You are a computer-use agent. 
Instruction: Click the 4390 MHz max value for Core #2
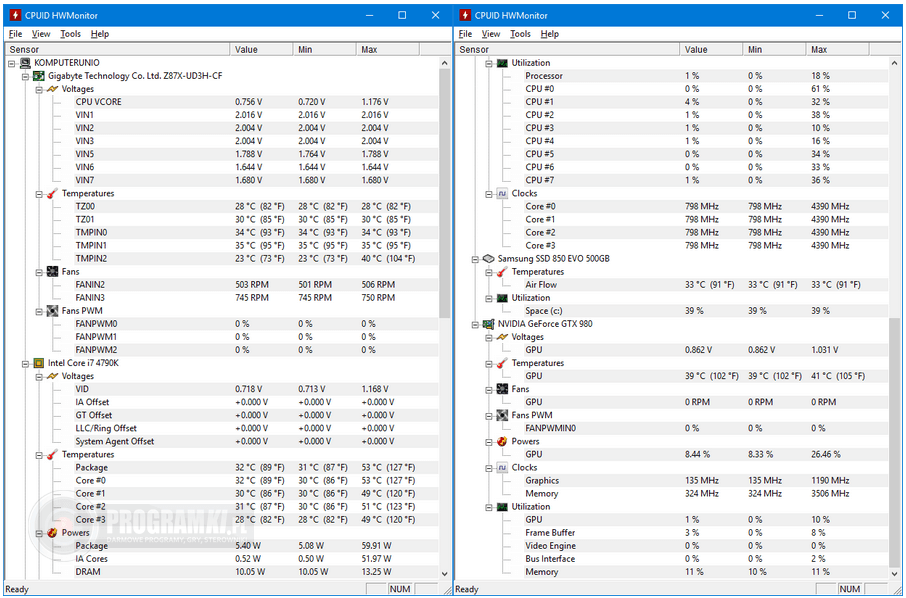click(x=830, y=232)
